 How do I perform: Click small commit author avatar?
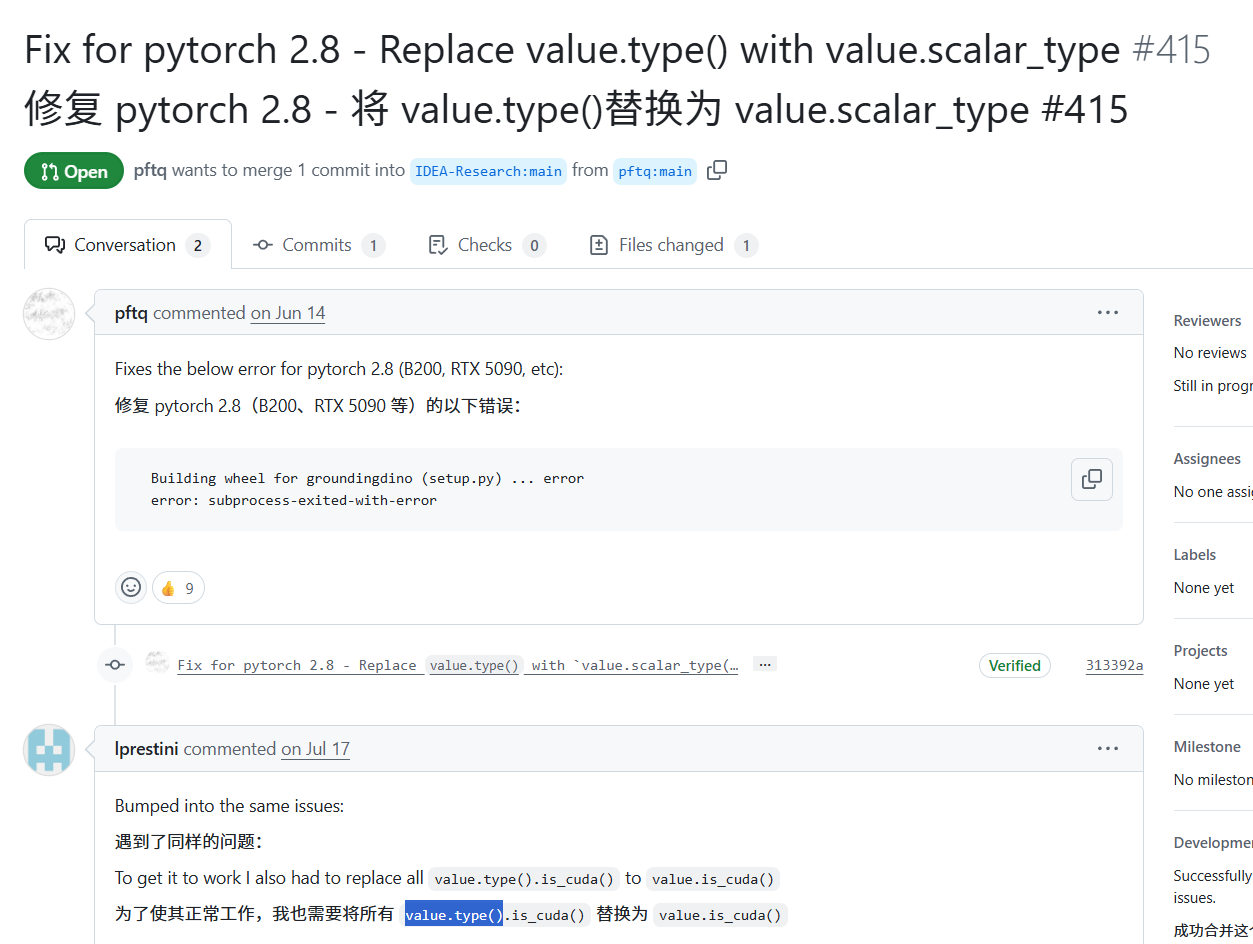157,662
